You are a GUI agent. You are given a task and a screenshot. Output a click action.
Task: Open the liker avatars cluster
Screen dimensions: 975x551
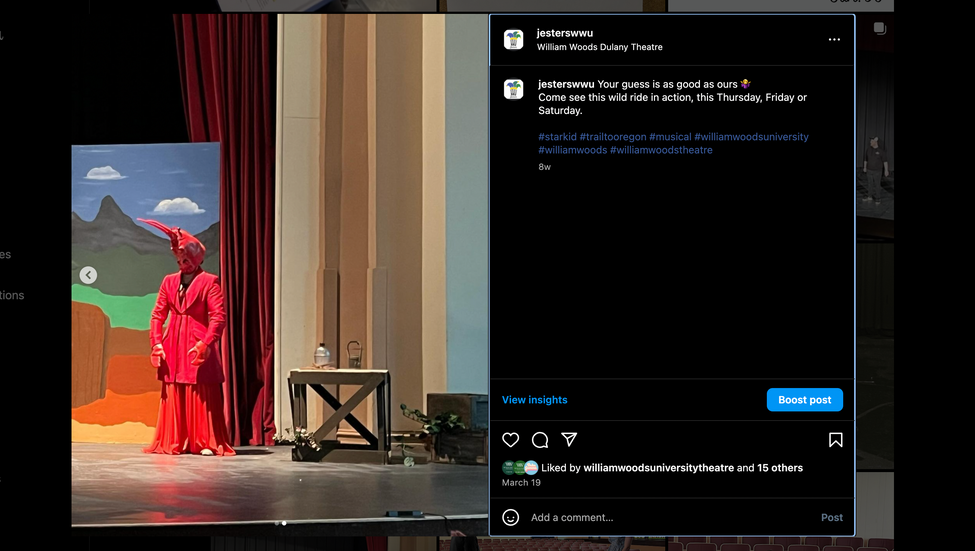[x=520, y=468]
